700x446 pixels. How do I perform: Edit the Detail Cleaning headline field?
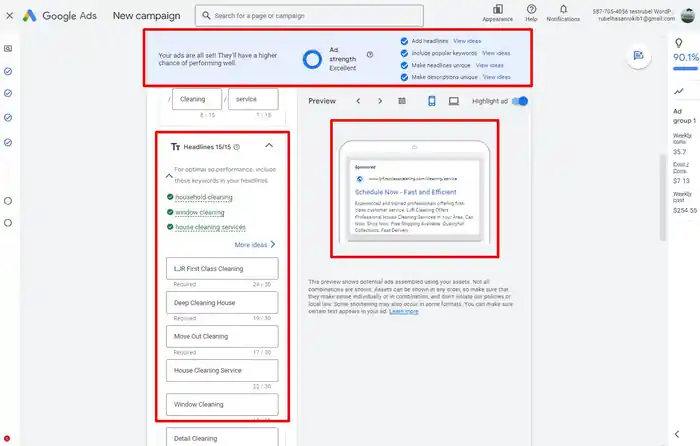tap(222, 437)
